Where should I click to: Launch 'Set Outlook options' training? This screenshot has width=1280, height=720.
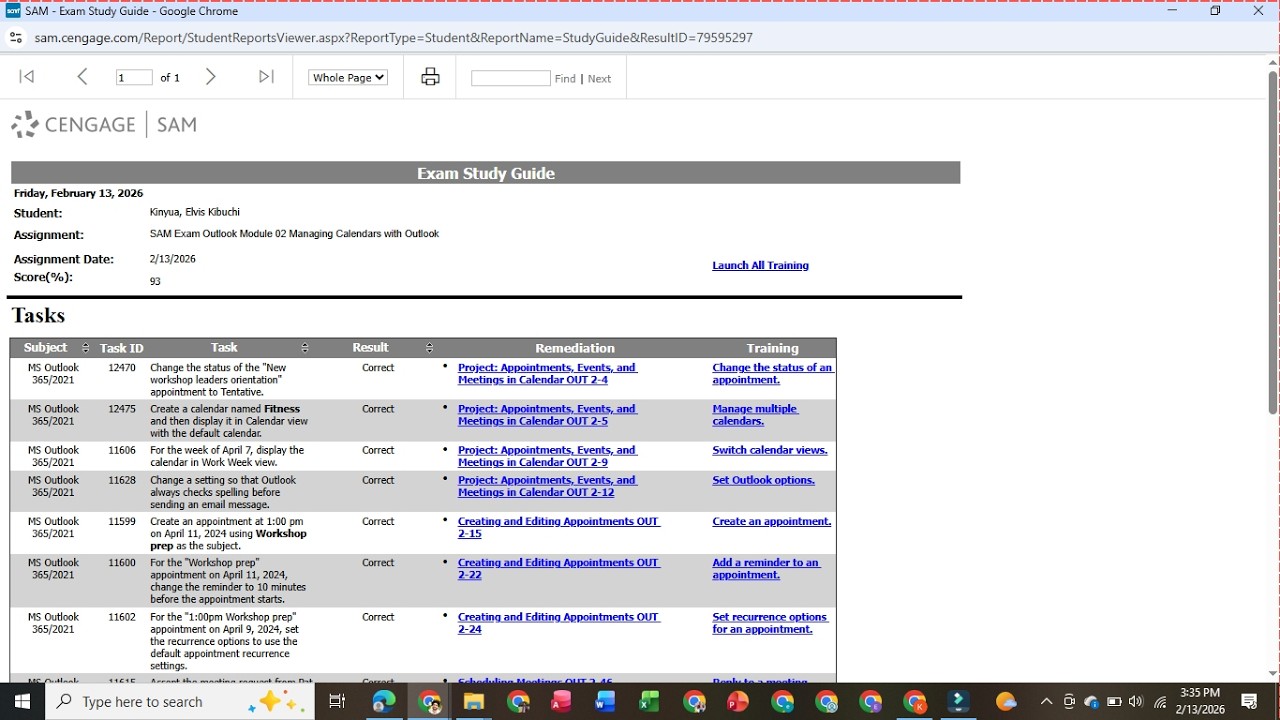tap(763, 480)
